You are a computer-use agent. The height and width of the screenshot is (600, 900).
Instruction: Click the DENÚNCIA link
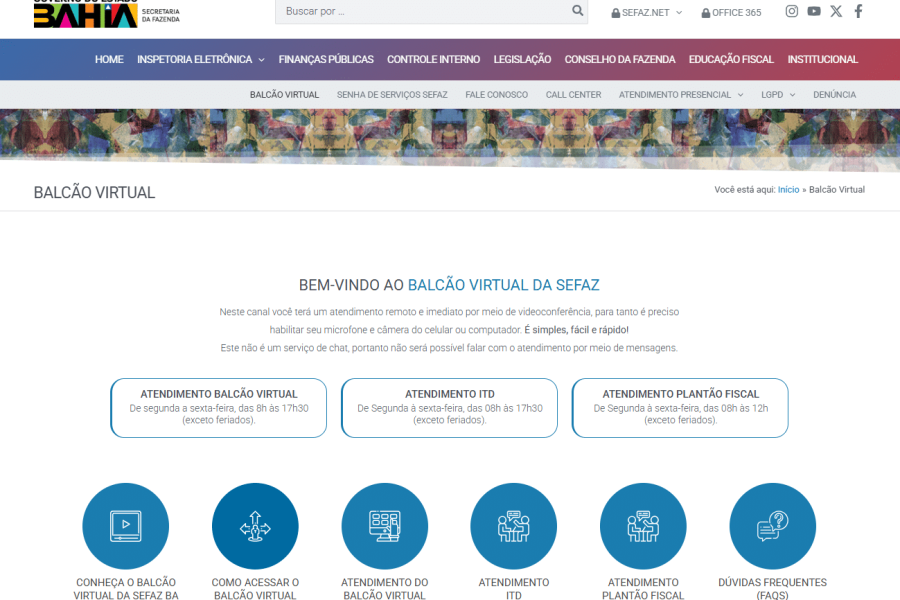pos(835,94)
